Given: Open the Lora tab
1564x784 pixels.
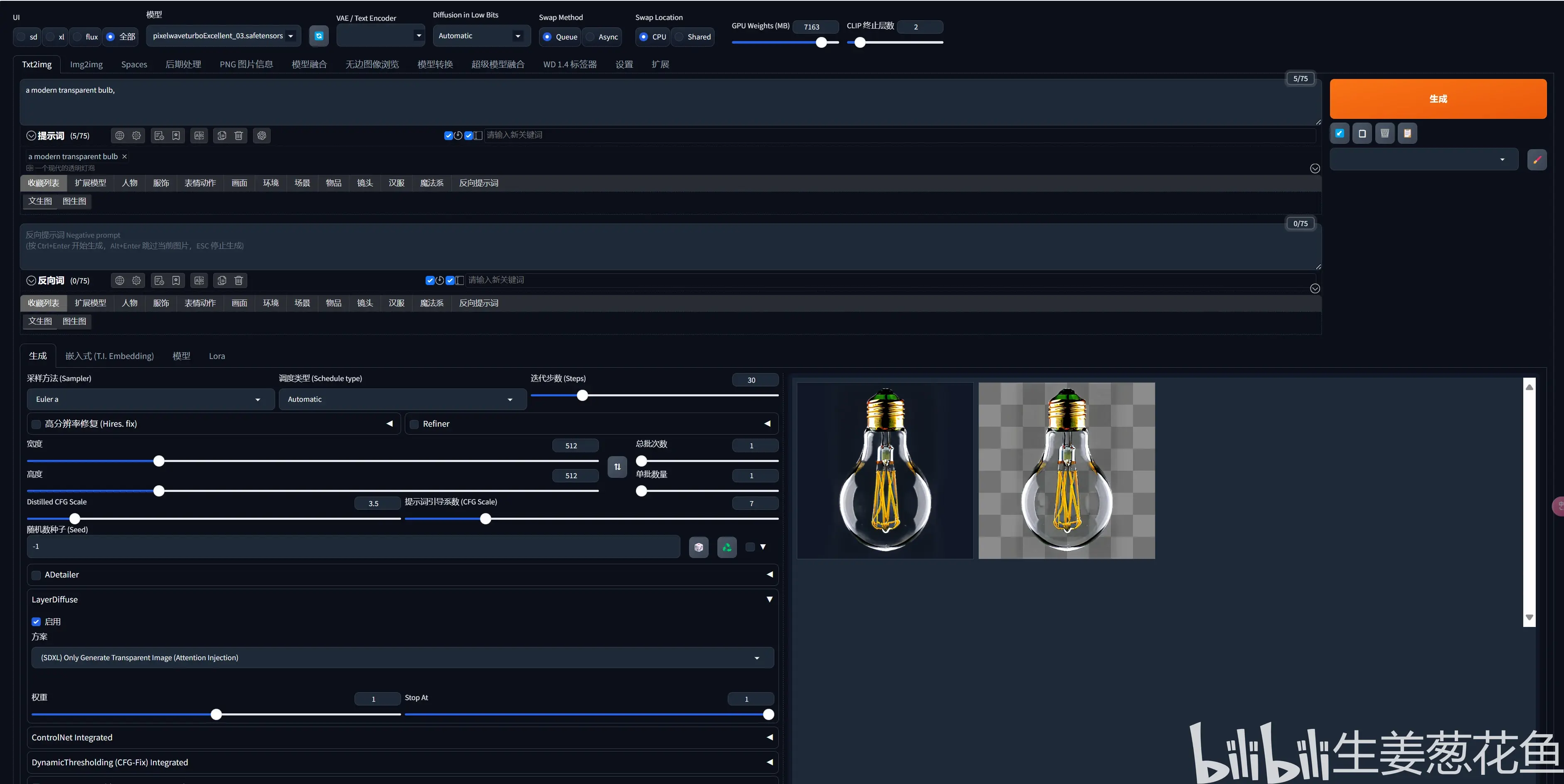Looking at the screenshot, I should [217, 356].
